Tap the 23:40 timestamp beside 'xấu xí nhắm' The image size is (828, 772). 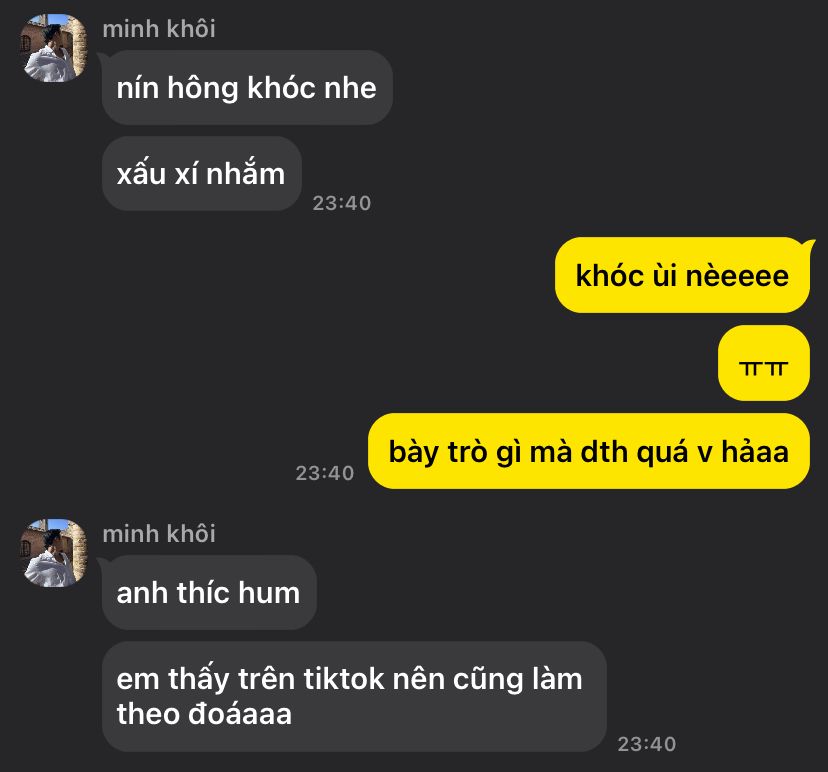click(342, 203)
